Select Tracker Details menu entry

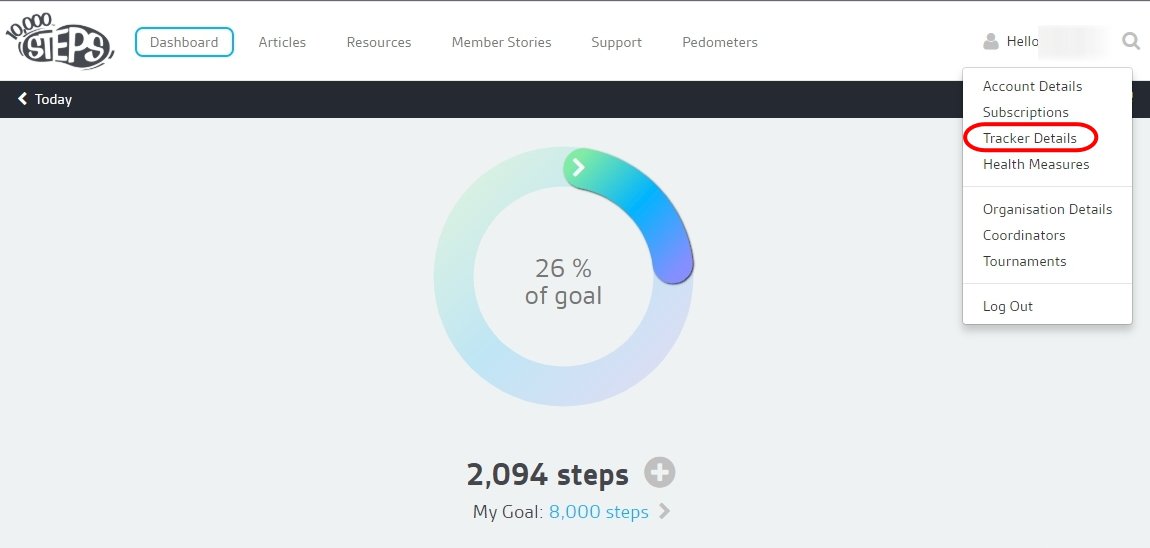click(x=1030, y=138)
